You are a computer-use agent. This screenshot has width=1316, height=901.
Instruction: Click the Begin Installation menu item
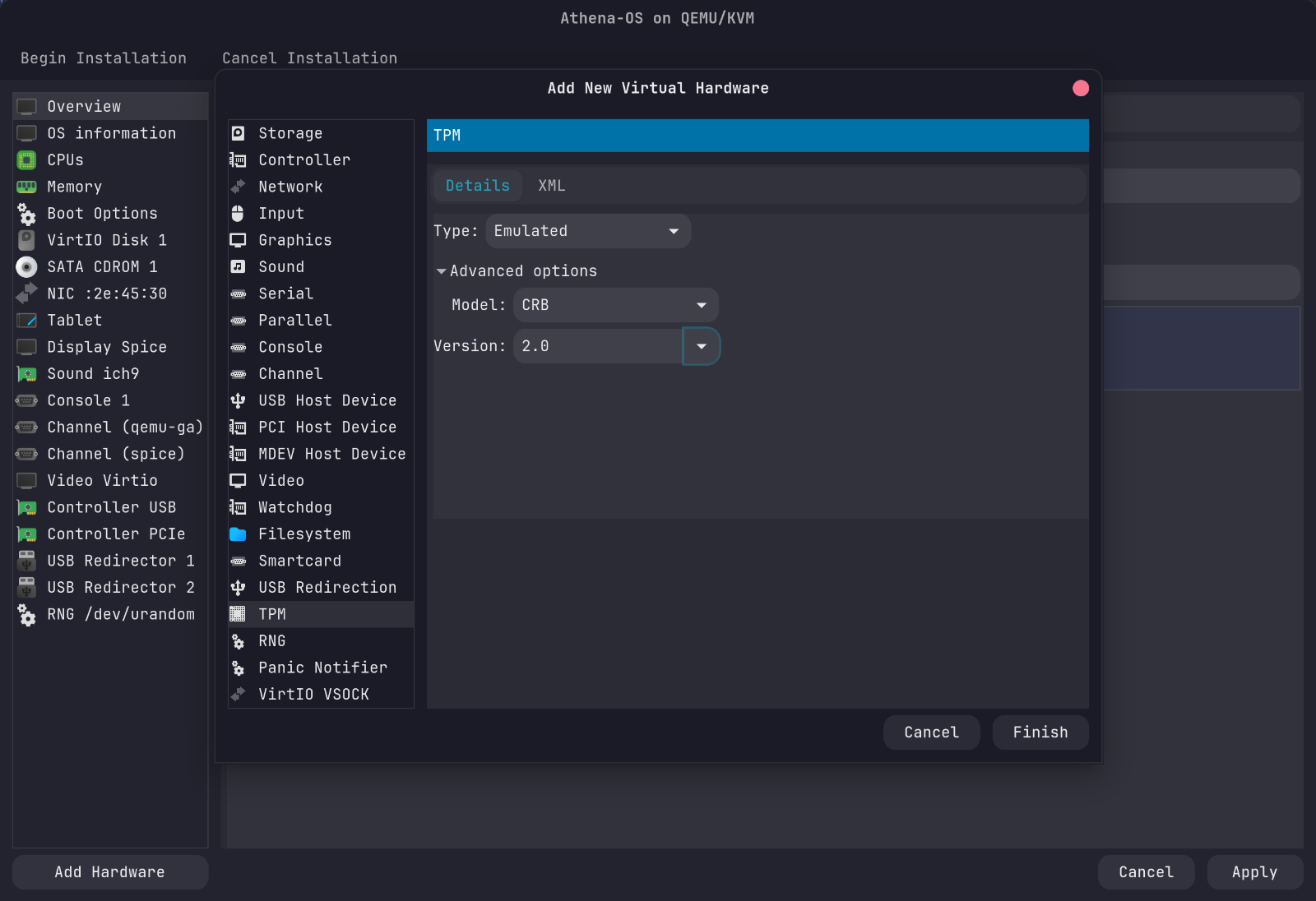(x=104, y=58)
